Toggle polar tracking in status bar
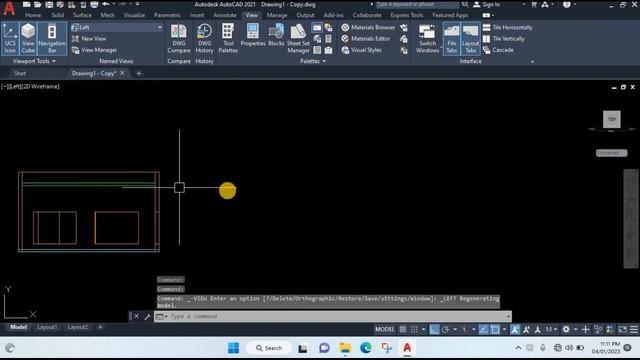 pyautogui.click(x=445, y=329)
